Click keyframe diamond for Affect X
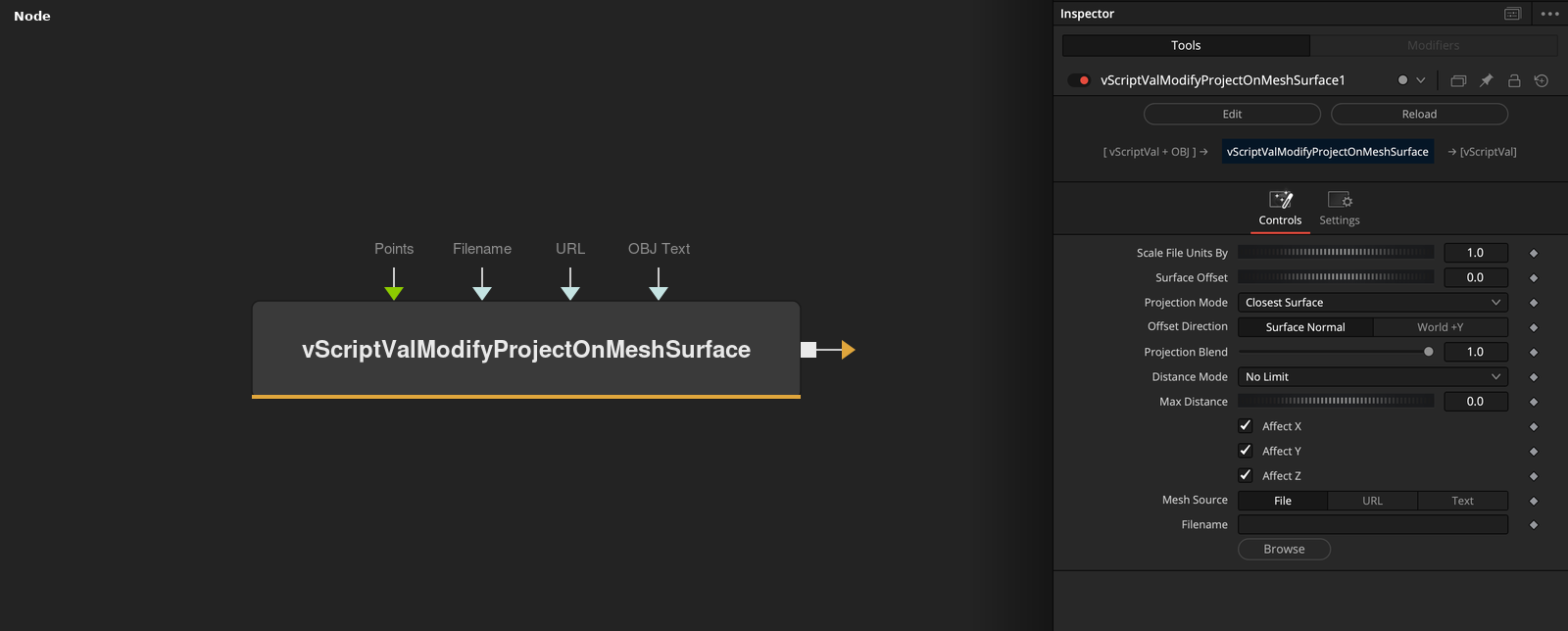The image size is (1568, 631). tap(1534, 427)
